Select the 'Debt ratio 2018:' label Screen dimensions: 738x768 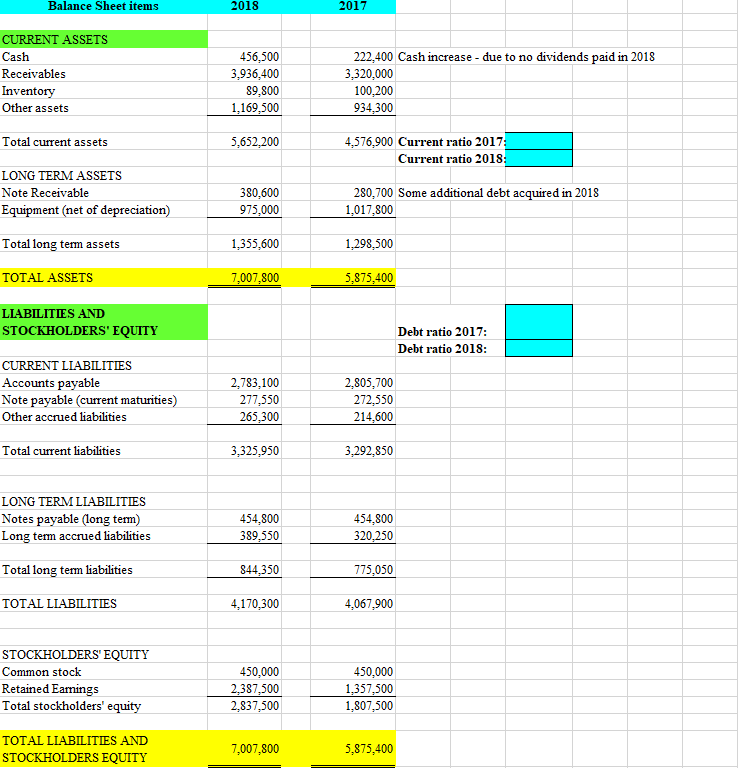[442, 349]
